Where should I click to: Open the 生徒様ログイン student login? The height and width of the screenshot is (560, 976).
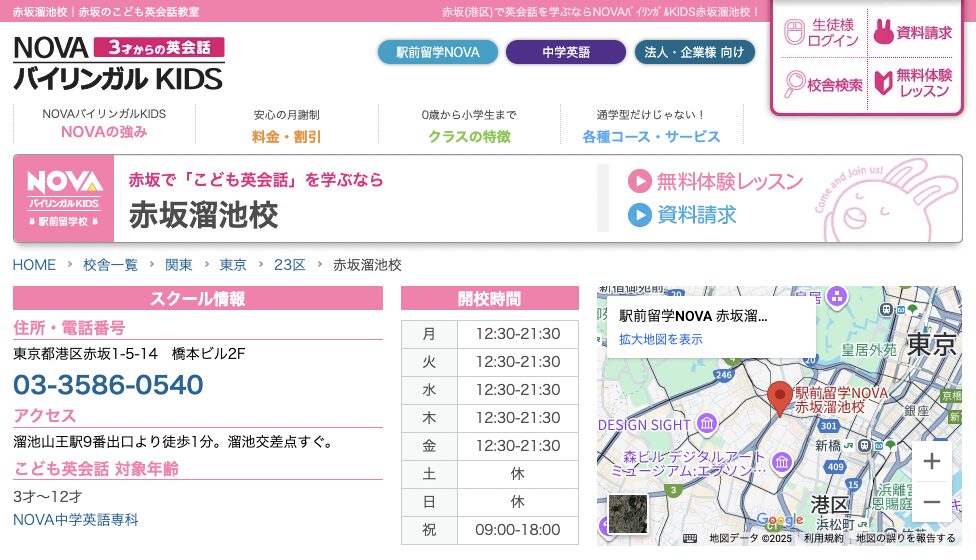(x=822, y=32)
